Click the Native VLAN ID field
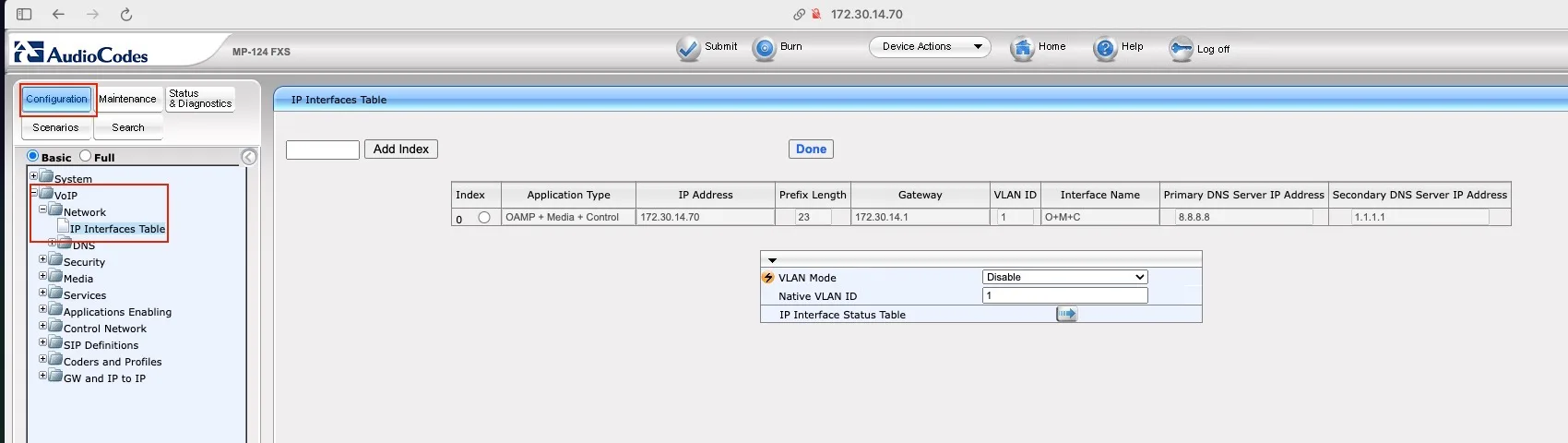The image size is (1568, 443). point(1065,295)
